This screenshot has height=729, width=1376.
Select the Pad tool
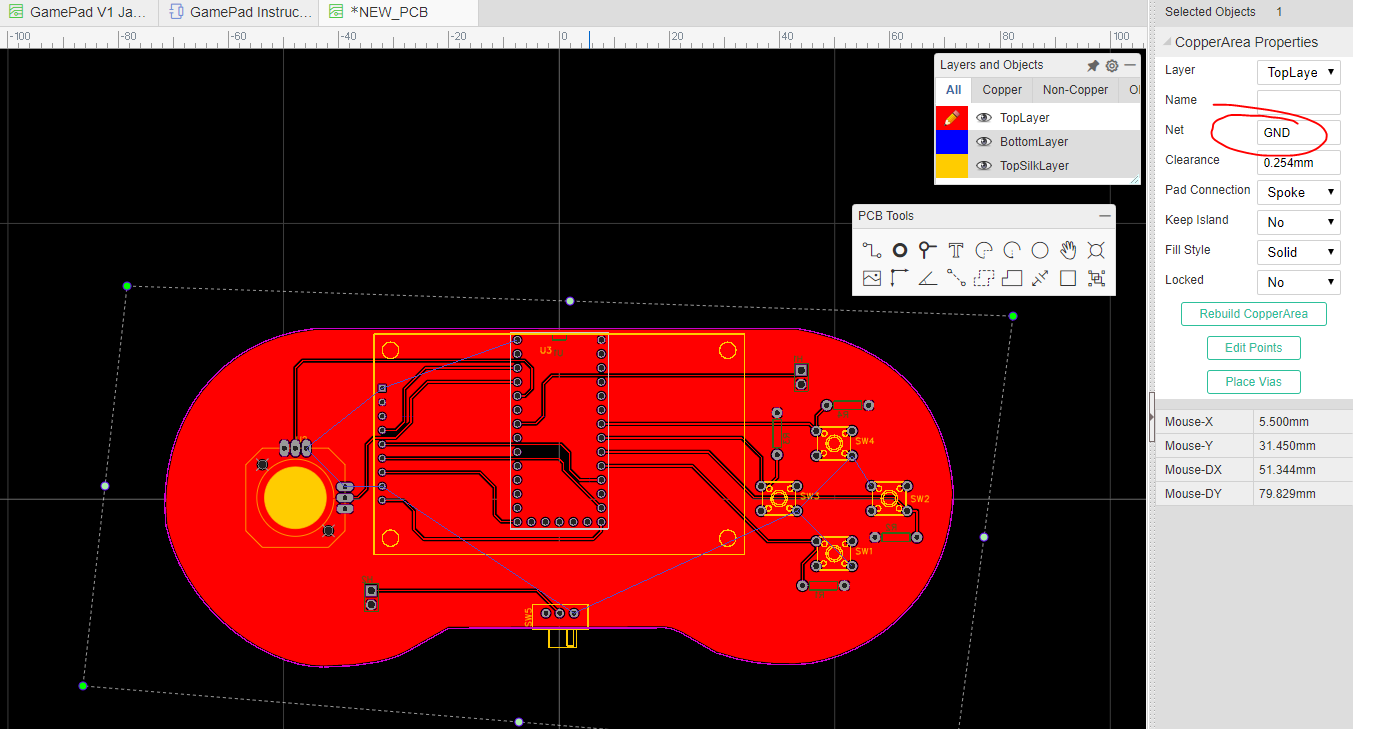pyautogui.click(x=899, y=250)
